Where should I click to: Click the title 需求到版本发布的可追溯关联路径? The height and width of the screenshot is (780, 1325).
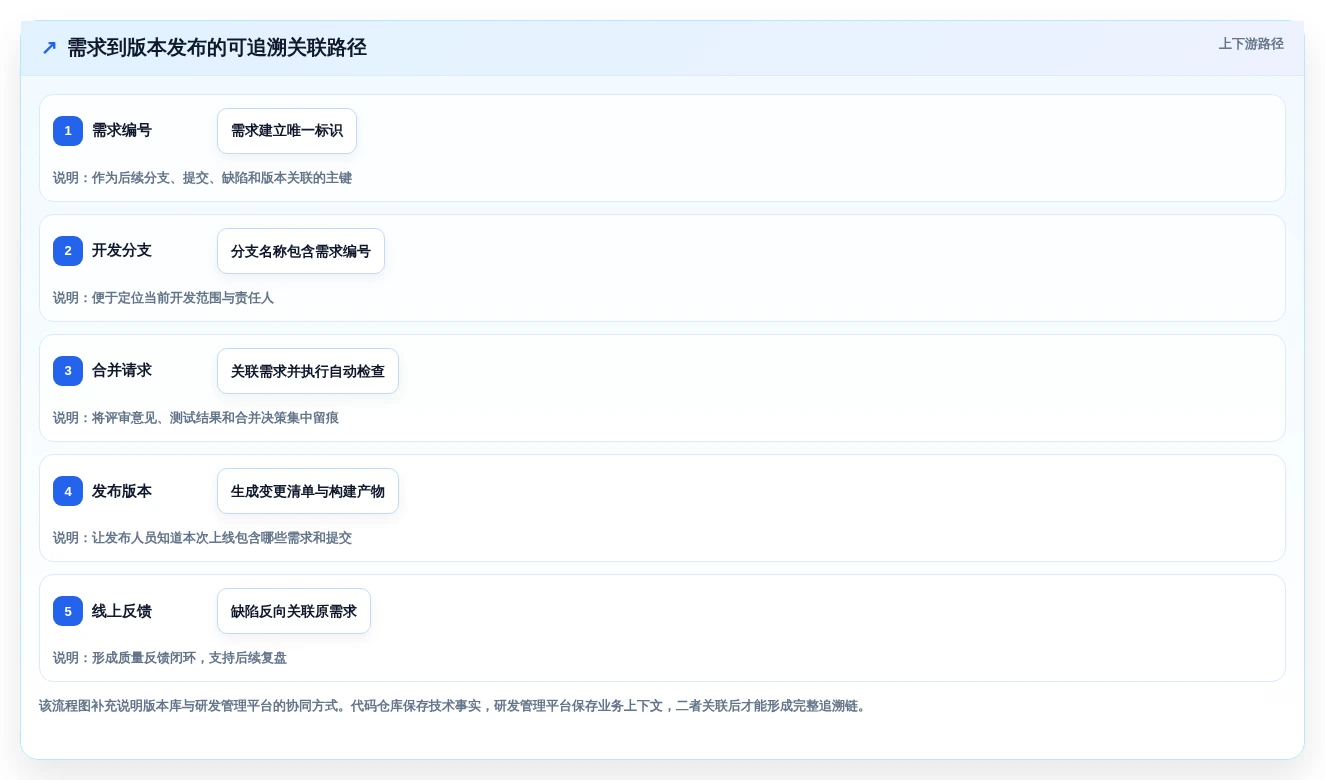(x=217, y=48)
